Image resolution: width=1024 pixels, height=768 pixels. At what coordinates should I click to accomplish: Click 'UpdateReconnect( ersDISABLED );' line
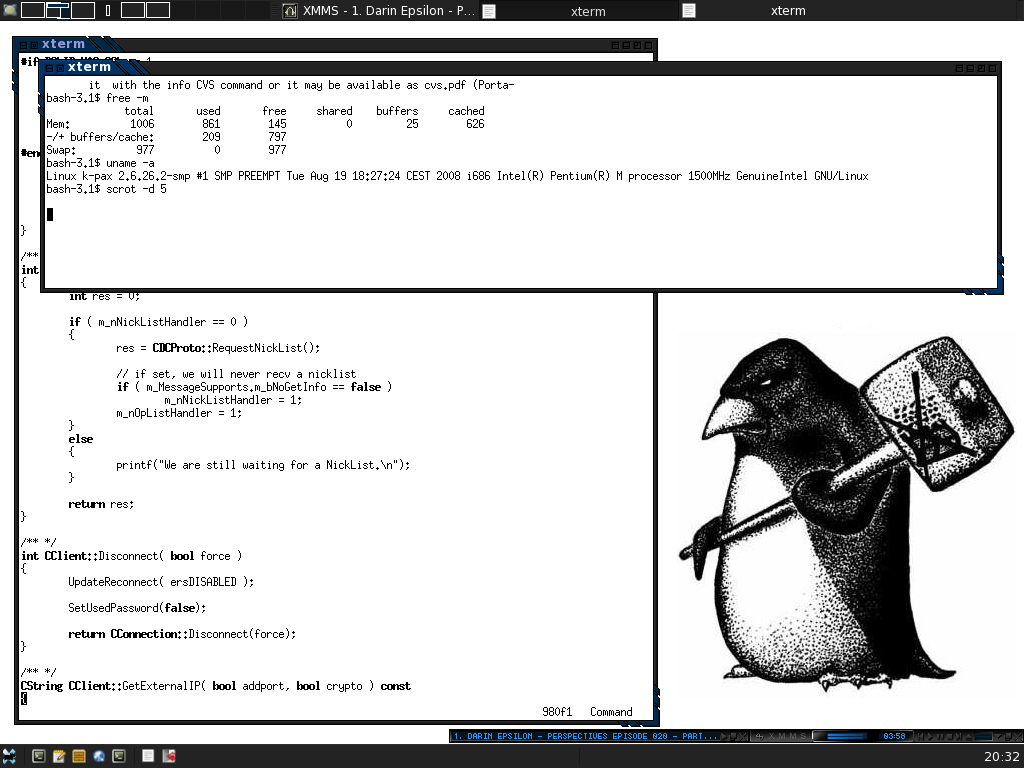161,581
